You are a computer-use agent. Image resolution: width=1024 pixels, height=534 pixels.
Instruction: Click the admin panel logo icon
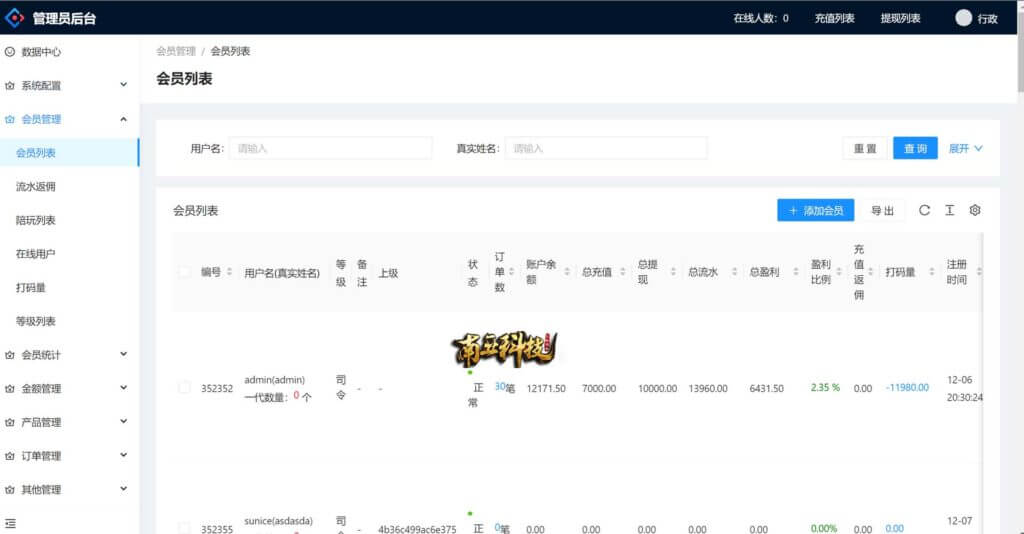tap(14, 18)
